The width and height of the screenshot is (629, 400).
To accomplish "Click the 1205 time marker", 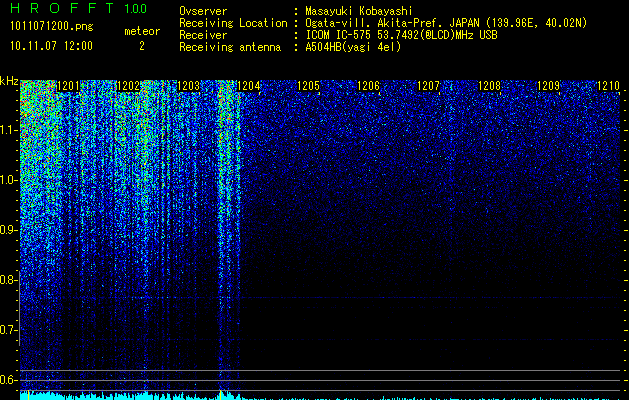I will click(x=308, y=86).
